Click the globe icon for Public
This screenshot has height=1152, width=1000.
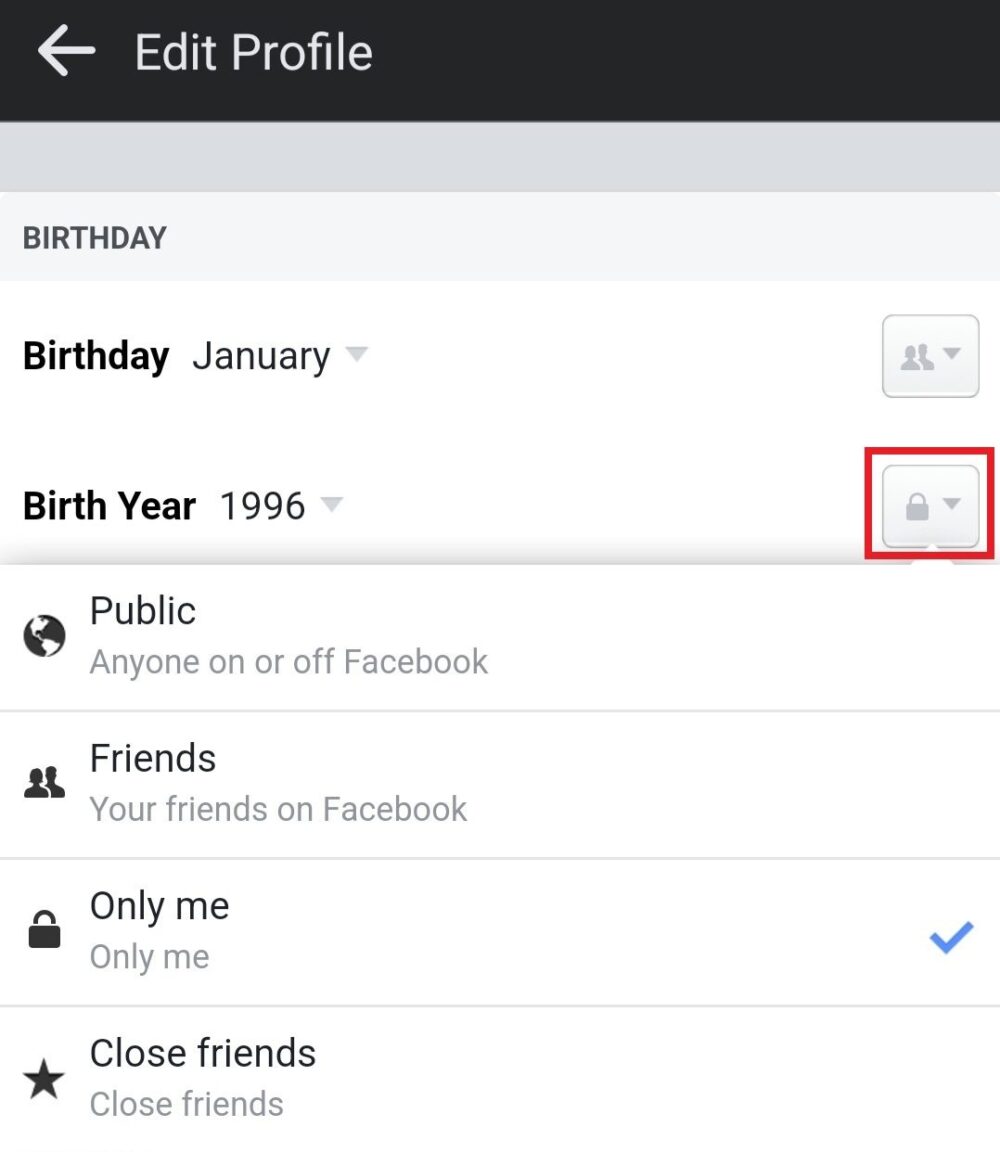44,636
